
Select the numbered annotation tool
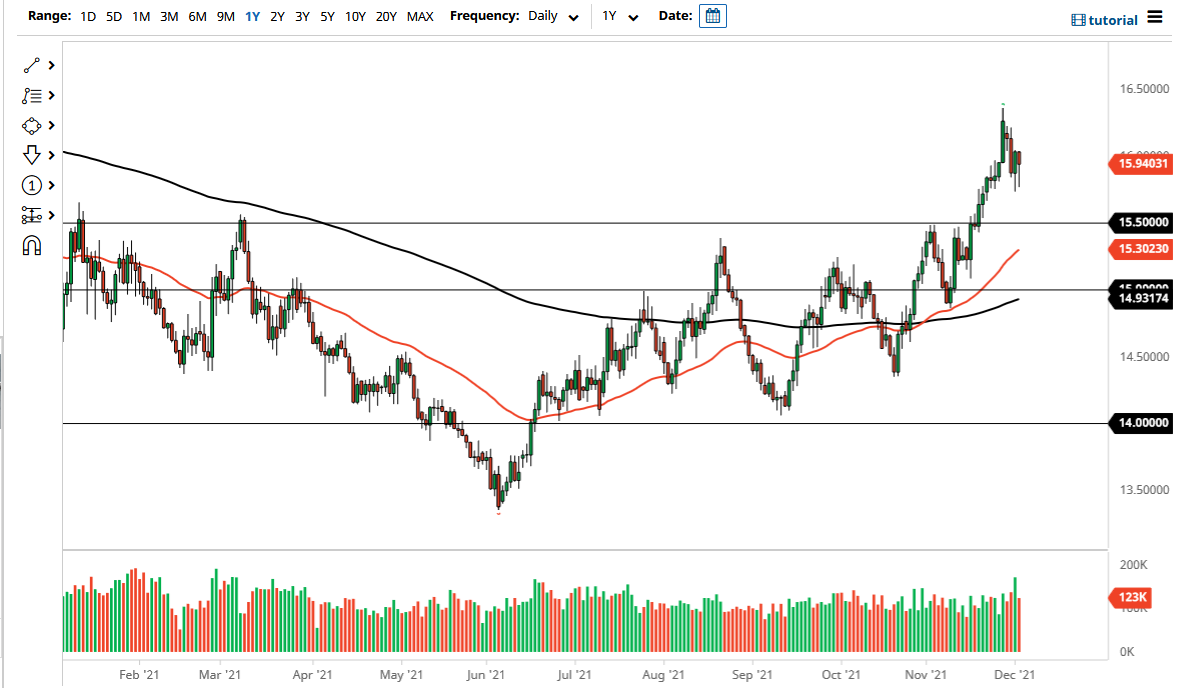(x=31, y=185)
